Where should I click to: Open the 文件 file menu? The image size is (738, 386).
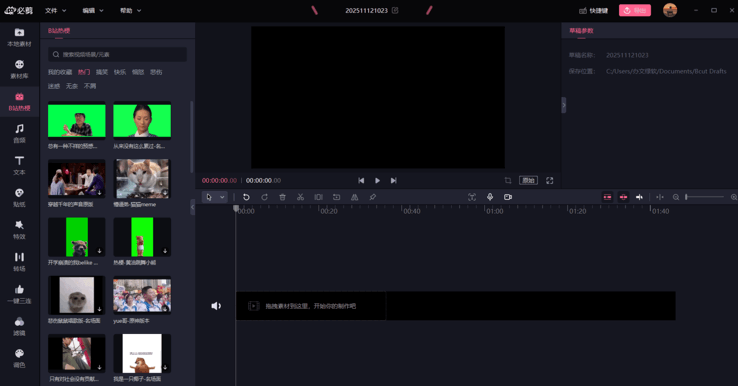pyautogui.click(x=56, y=10)
